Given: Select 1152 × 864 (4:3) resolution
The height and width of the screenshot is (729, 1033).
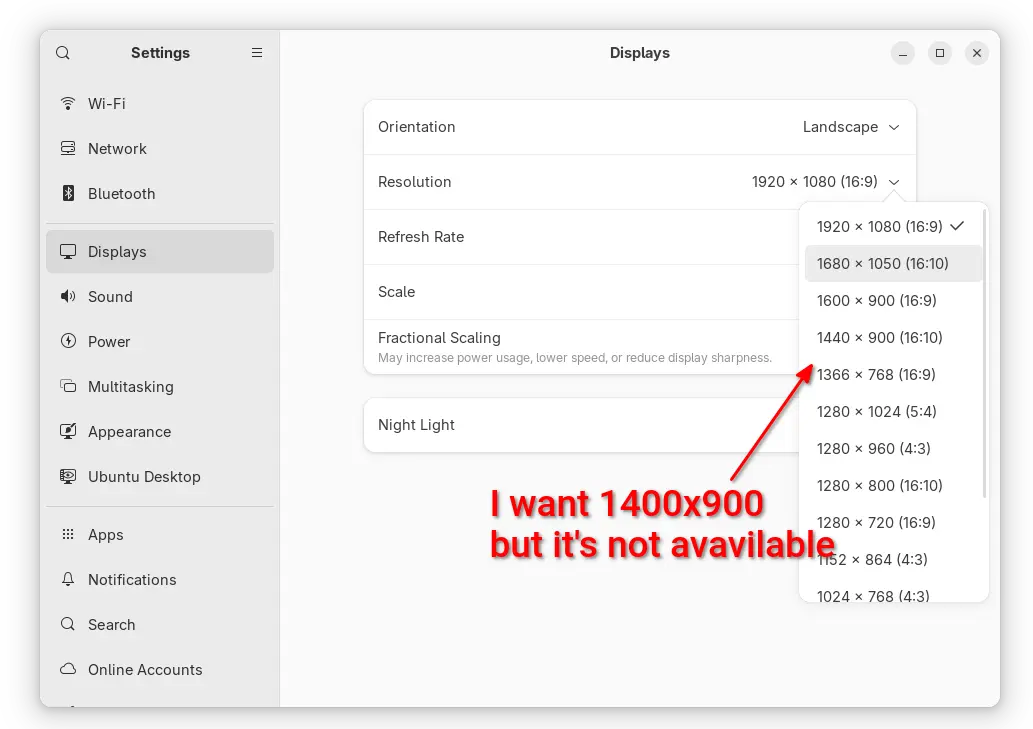Looking at the screenshot, I should 893,559.
